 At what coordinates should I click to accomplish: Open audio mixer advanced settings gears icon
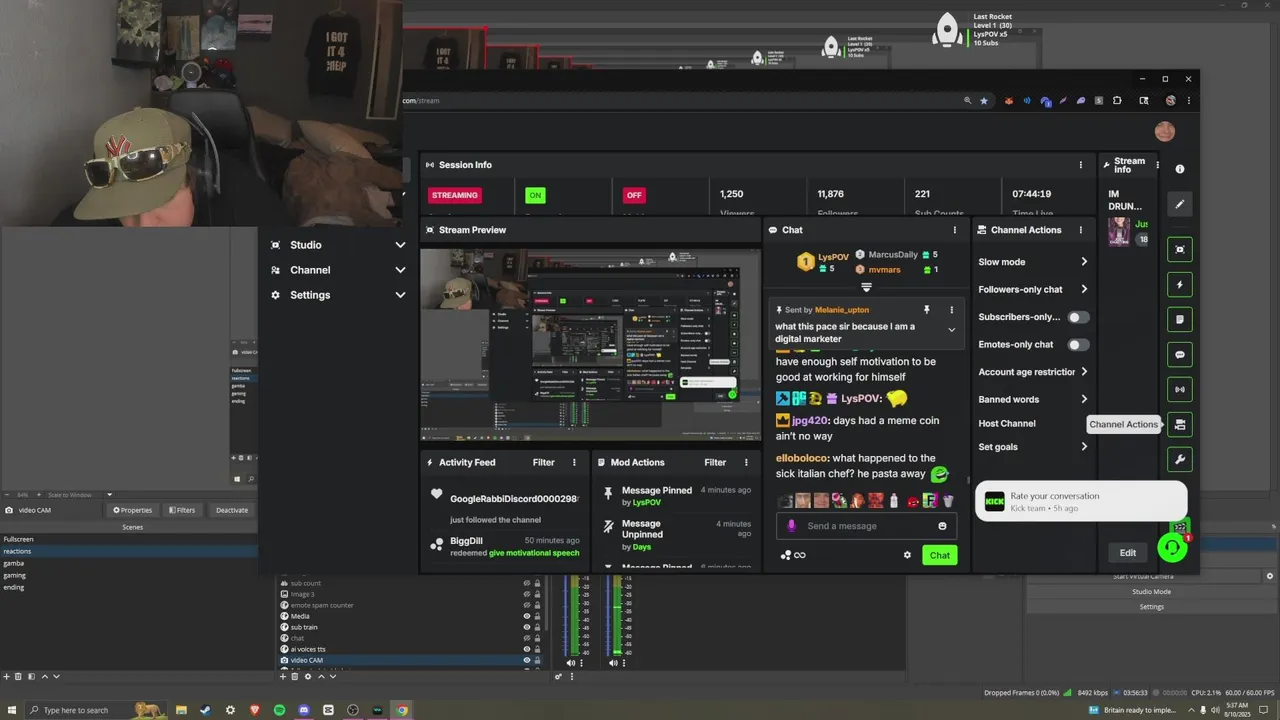point(559,677)
